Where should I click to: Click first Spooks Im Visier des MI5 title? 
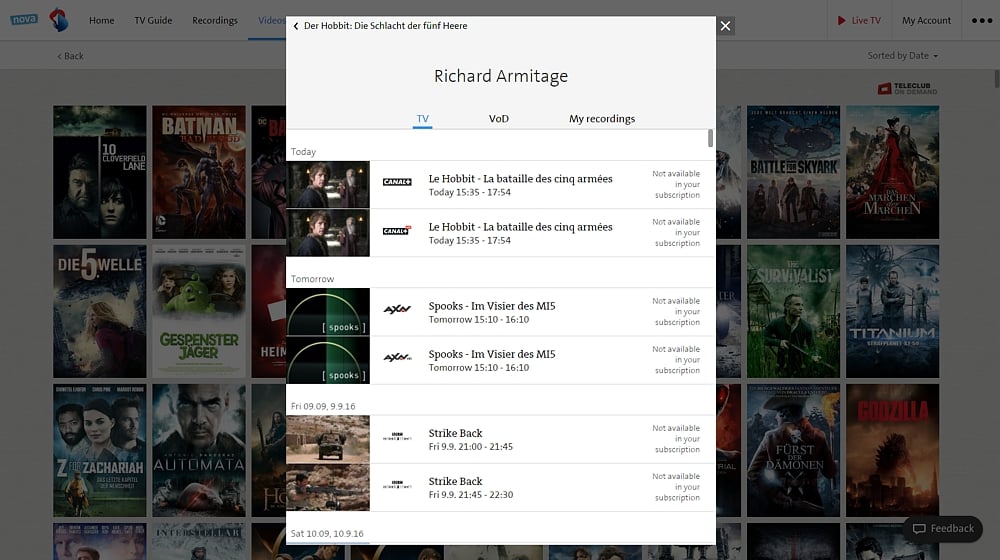pyautogui.click(x=492, y=306)
